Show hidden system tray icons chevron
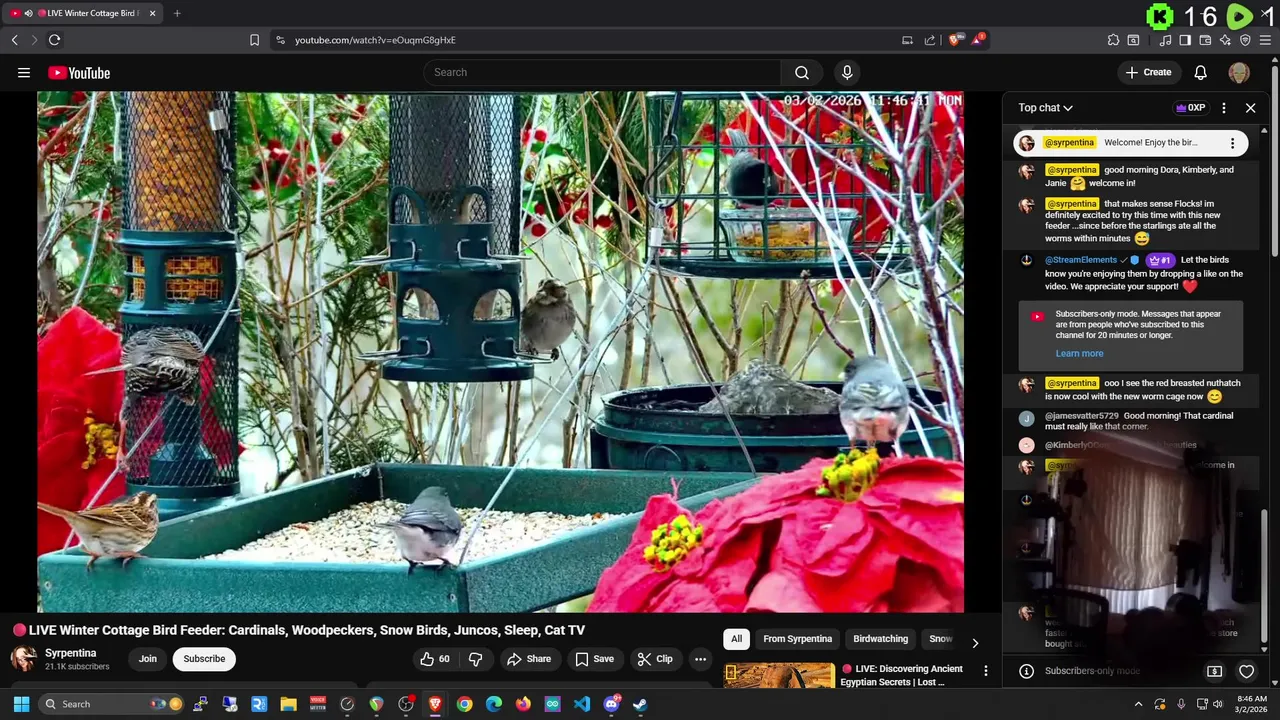Screen dimensions: 1280x720 1138,704
